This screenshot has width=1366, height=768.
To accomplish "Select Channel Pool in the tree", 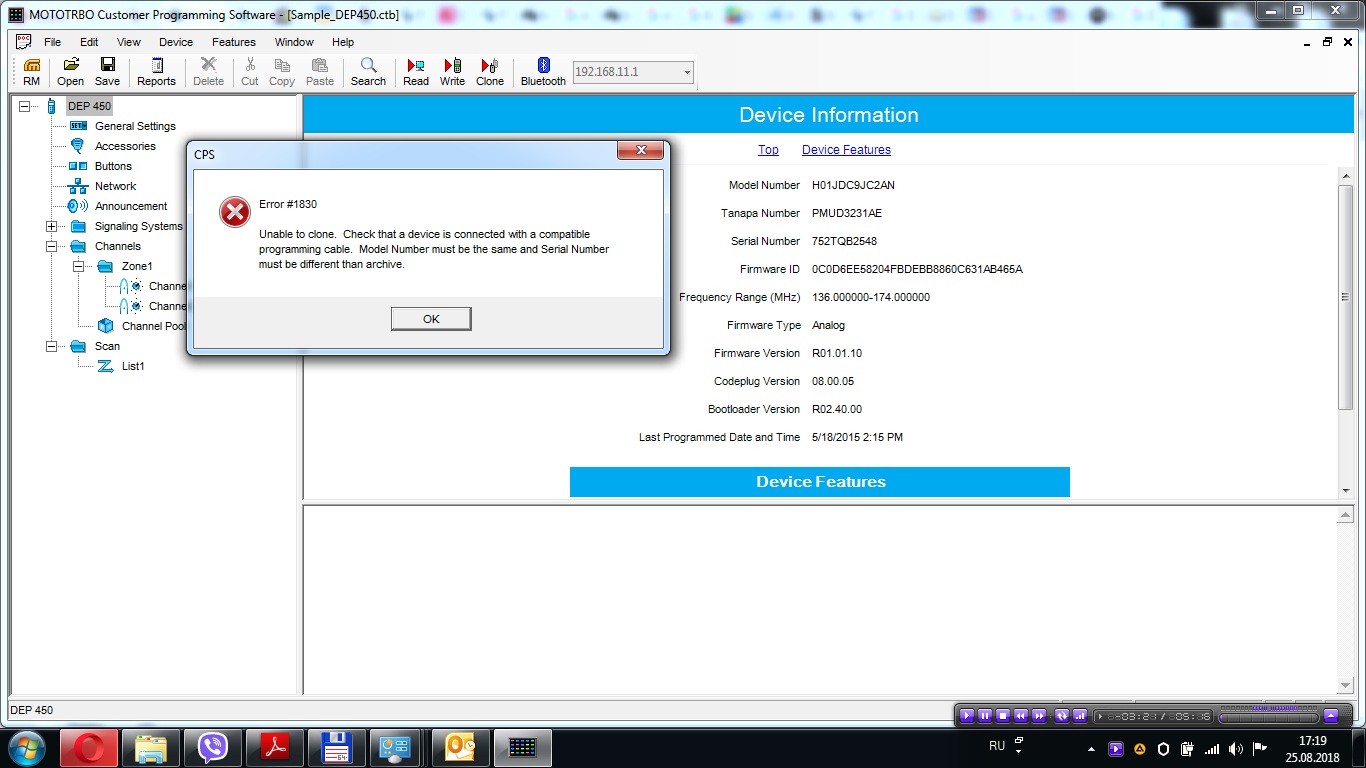I will pyautogui.click(x=154, y=326).
